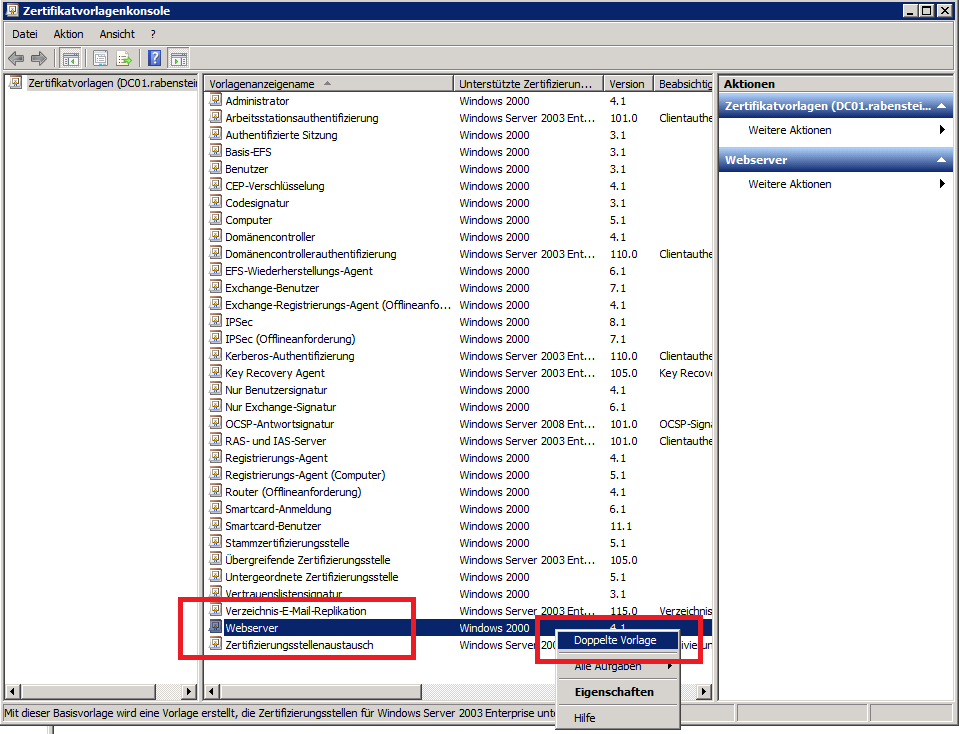Toggle the console tree pane icon
The width and height of the screenshot is (959, 734).
tap(70, 58)
